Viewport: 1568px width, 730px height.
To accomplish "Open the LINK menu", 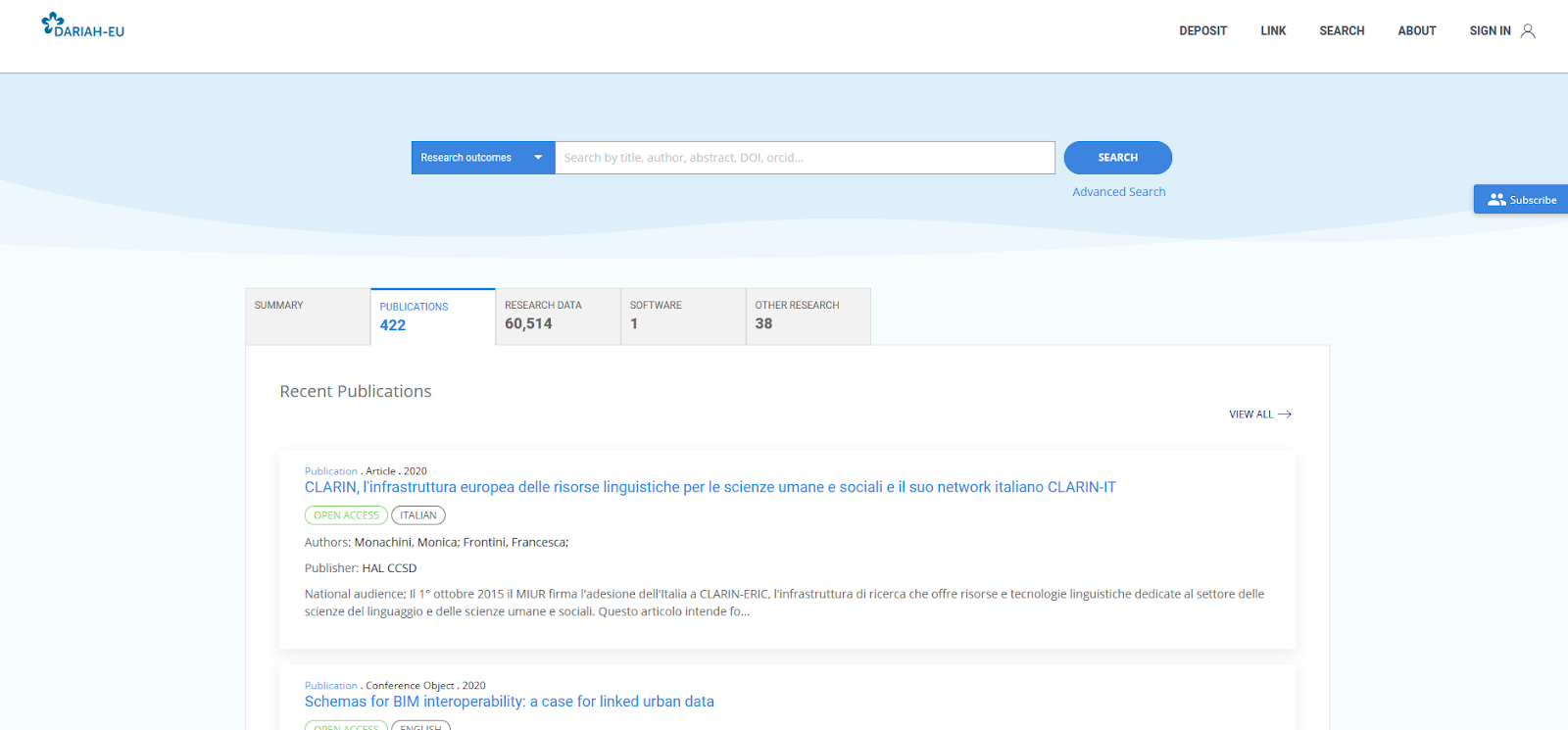I will (1273, 31).
